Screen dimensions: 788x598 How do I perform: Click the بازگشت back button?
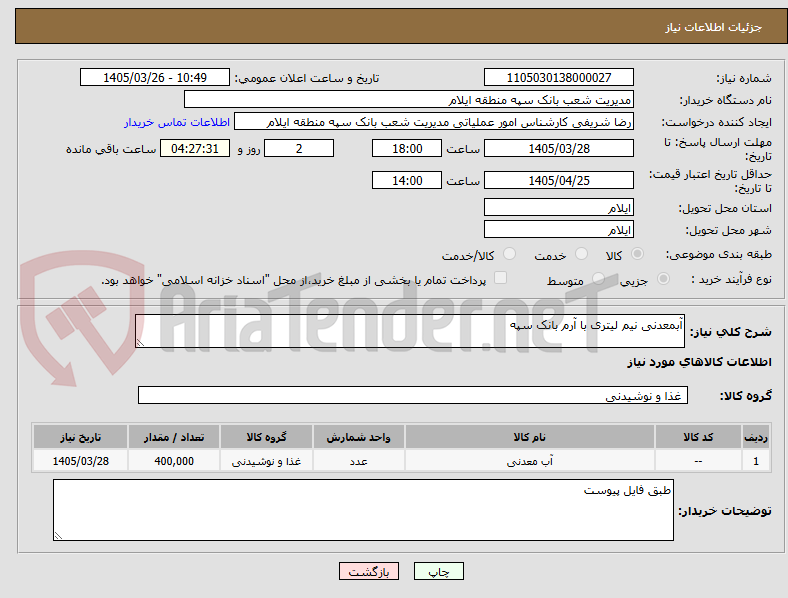tap(369, 571)
